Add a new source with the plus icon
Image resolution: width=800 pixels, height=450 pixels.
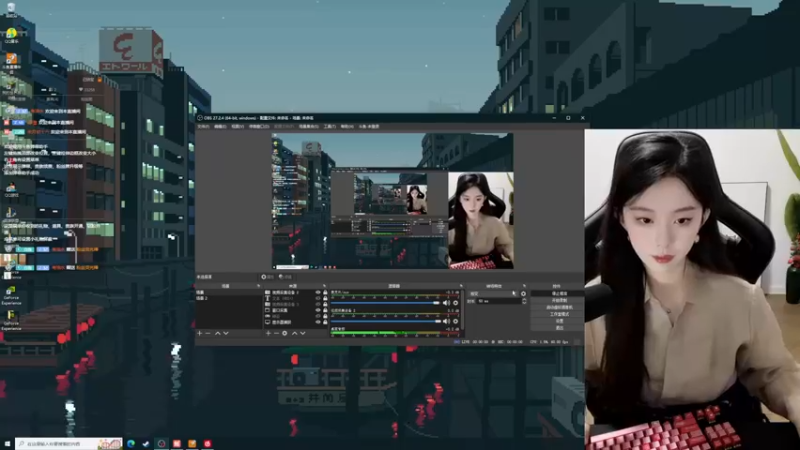268,333
